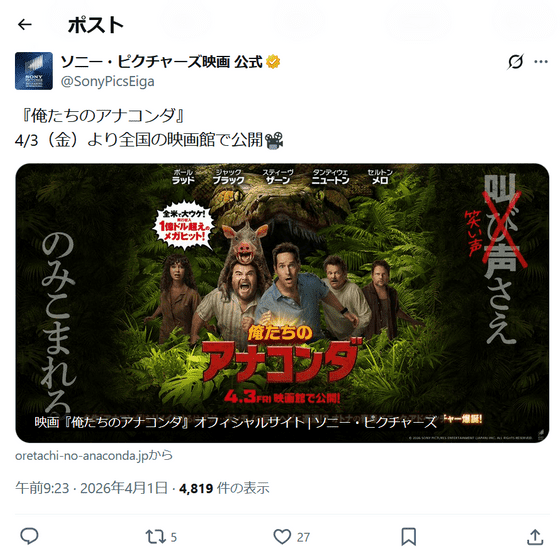The width and height of the screenshot is (560, 555).
Task: Open the @SonyPicsEiga handle link
Action: click(x=108, y=81)
